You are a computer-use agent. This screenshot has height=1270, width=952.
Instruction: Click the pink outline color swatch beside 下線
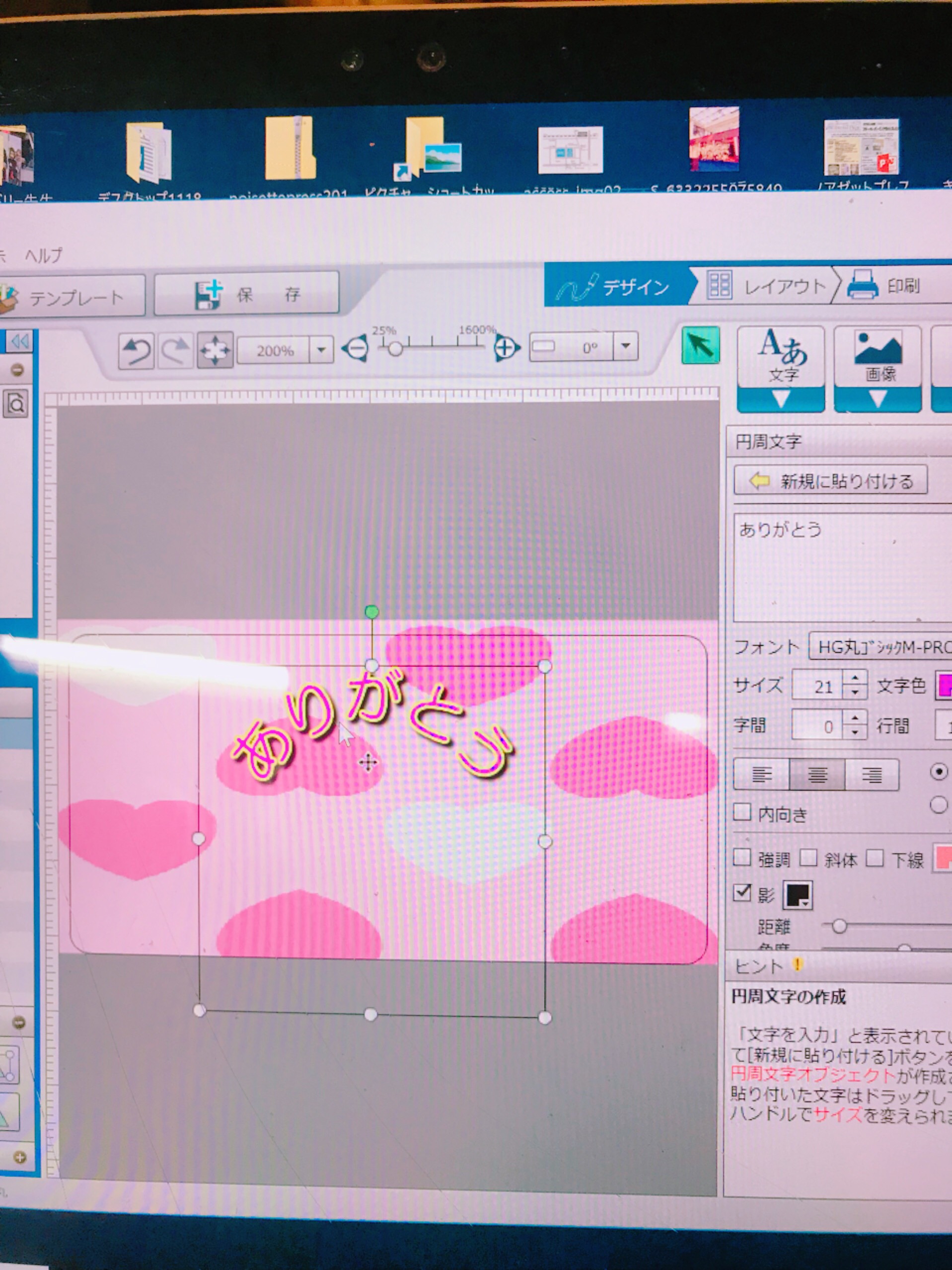coord(943,858)
